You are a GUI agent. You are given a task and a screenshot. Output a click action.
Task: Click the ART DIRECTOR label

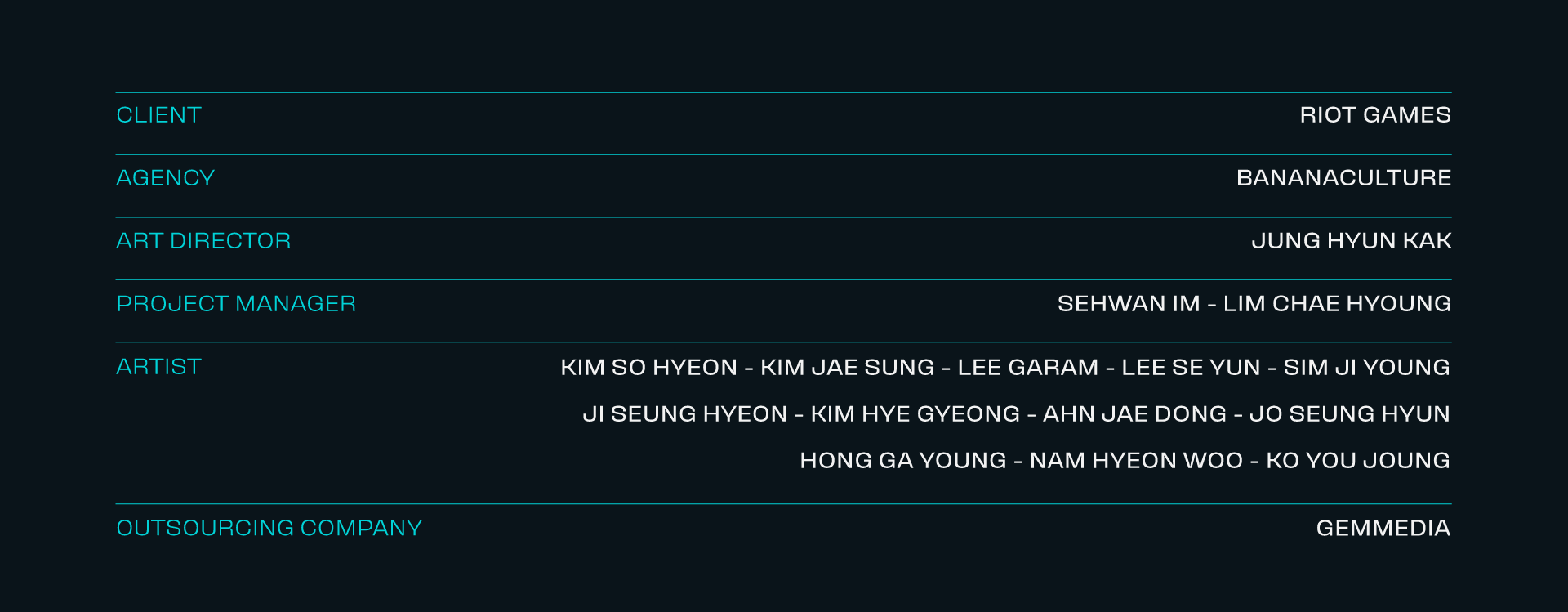(203, 241)
